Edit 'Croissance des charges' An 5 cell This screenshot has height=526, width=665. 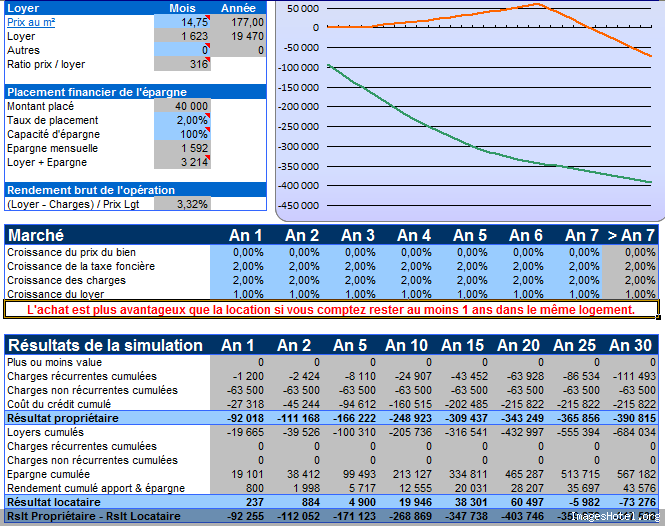coord(462,280)
